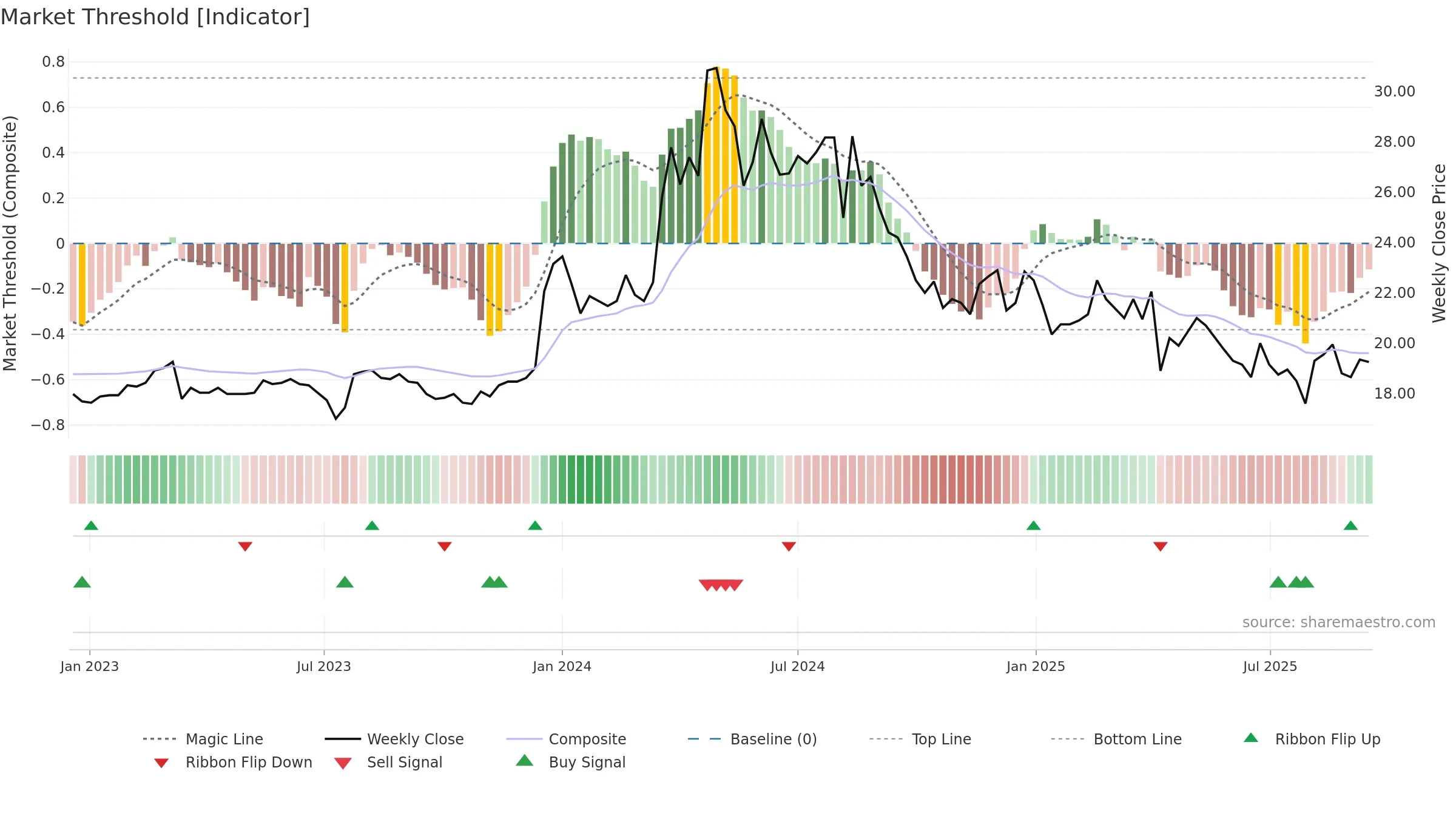This screenshot has height=819, width=1456.
Task: Click the chart title Market Threshold [Indicator]
Action: pos(155,17)
